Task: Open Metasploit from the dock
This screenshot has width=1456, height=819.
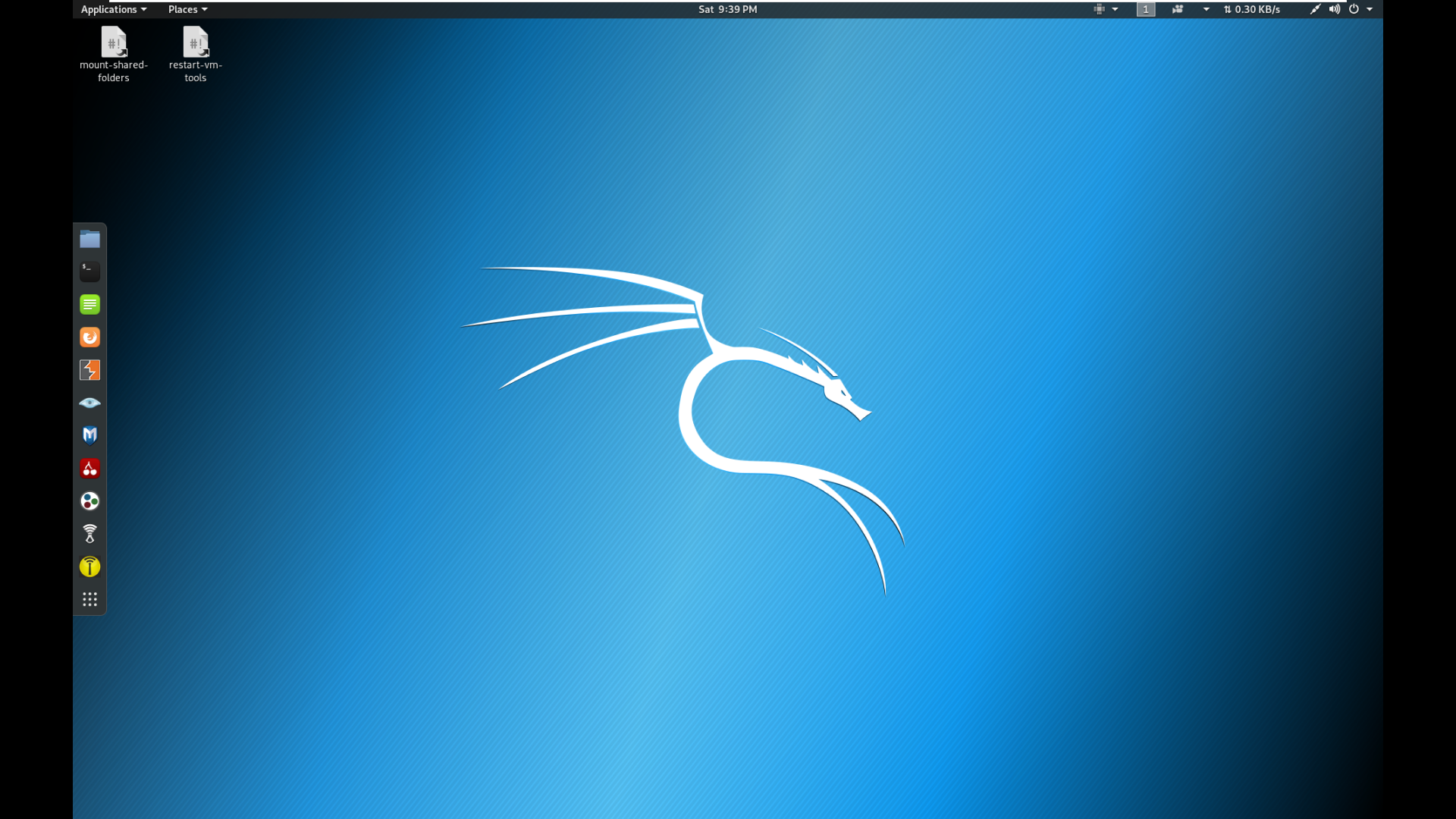Action: click(x=89, y=435)
